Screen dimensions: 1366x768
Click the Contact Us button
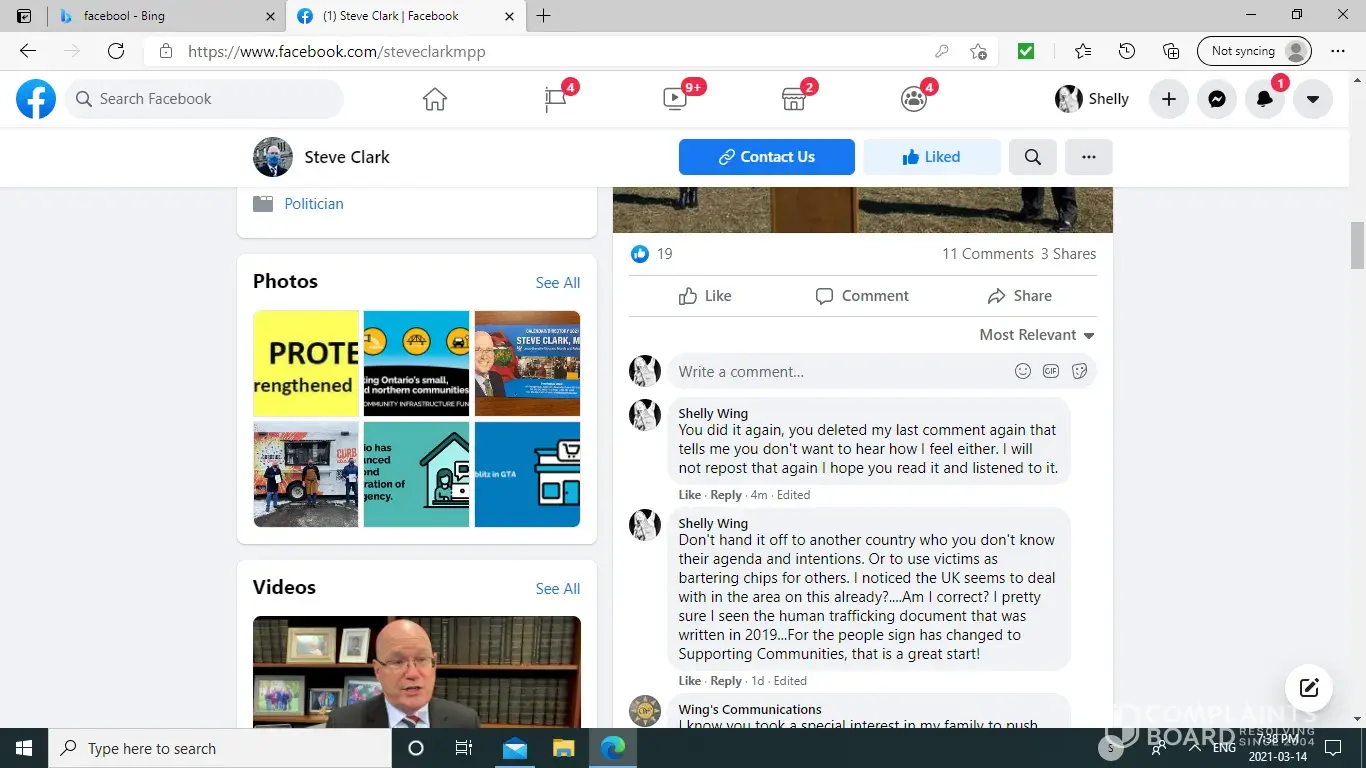(x=767, y=157)
